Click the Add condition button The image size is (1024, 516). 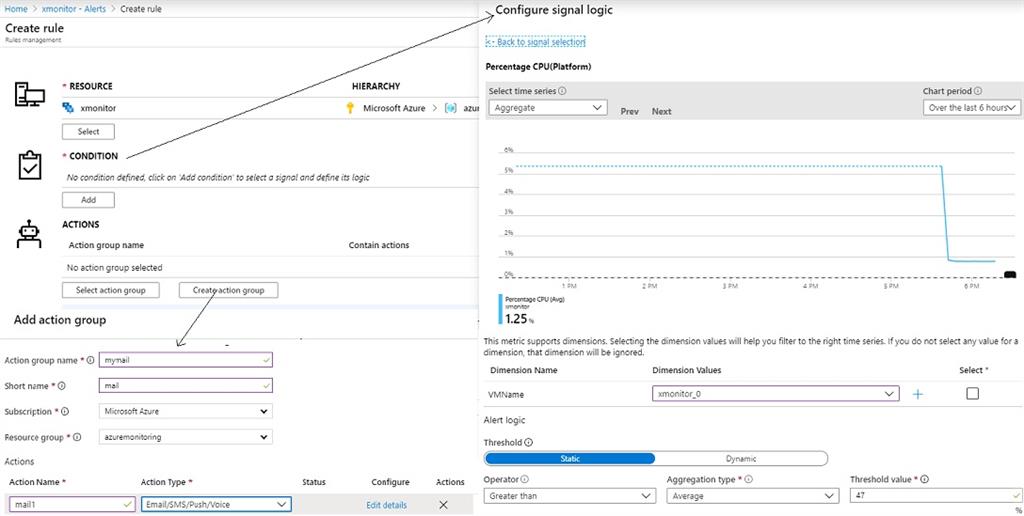pos(88,200)
